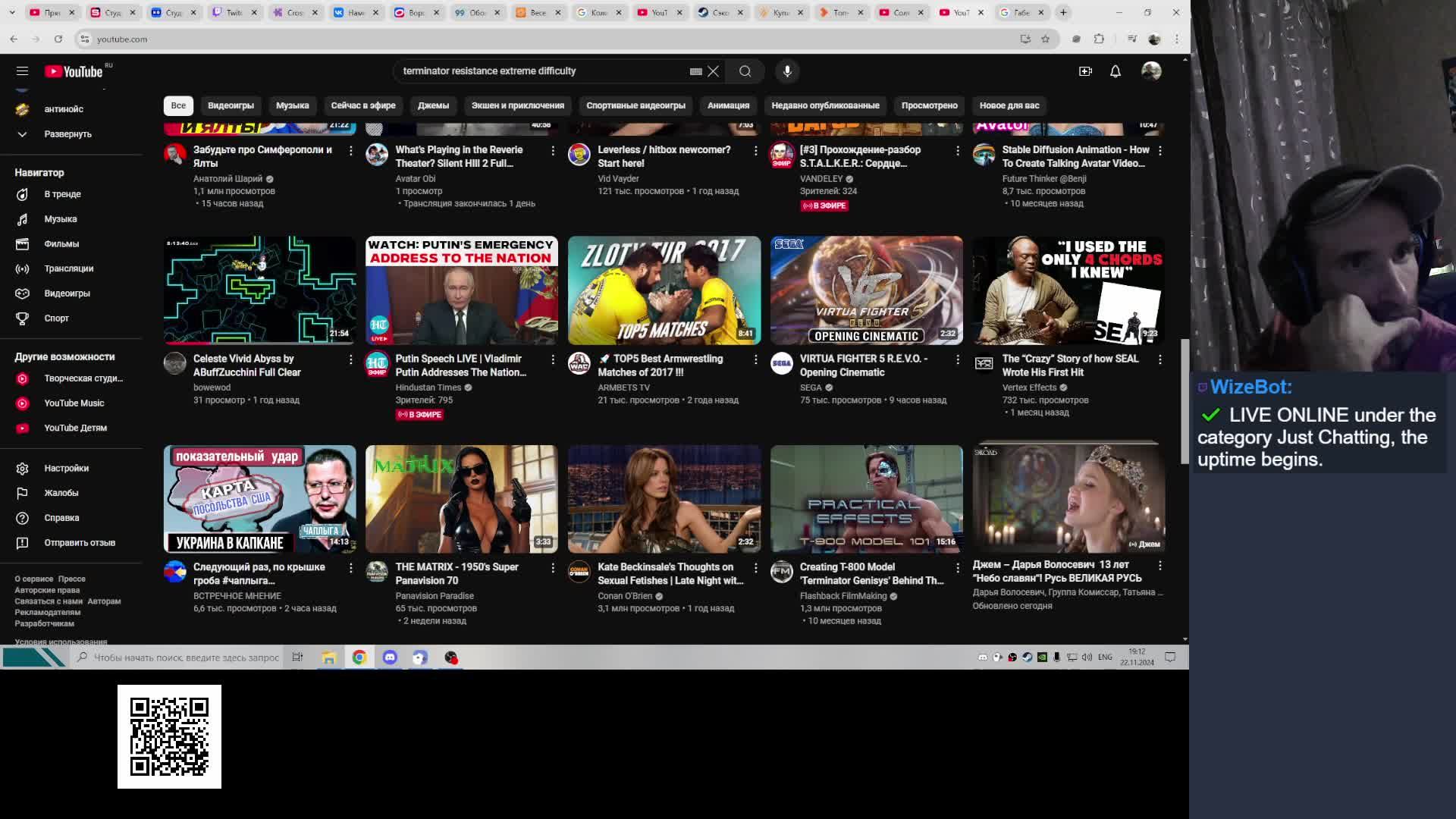Open the Hindustan Times channel link
The height and width of the screenshot is (819, 1456).
click(428, 388)
